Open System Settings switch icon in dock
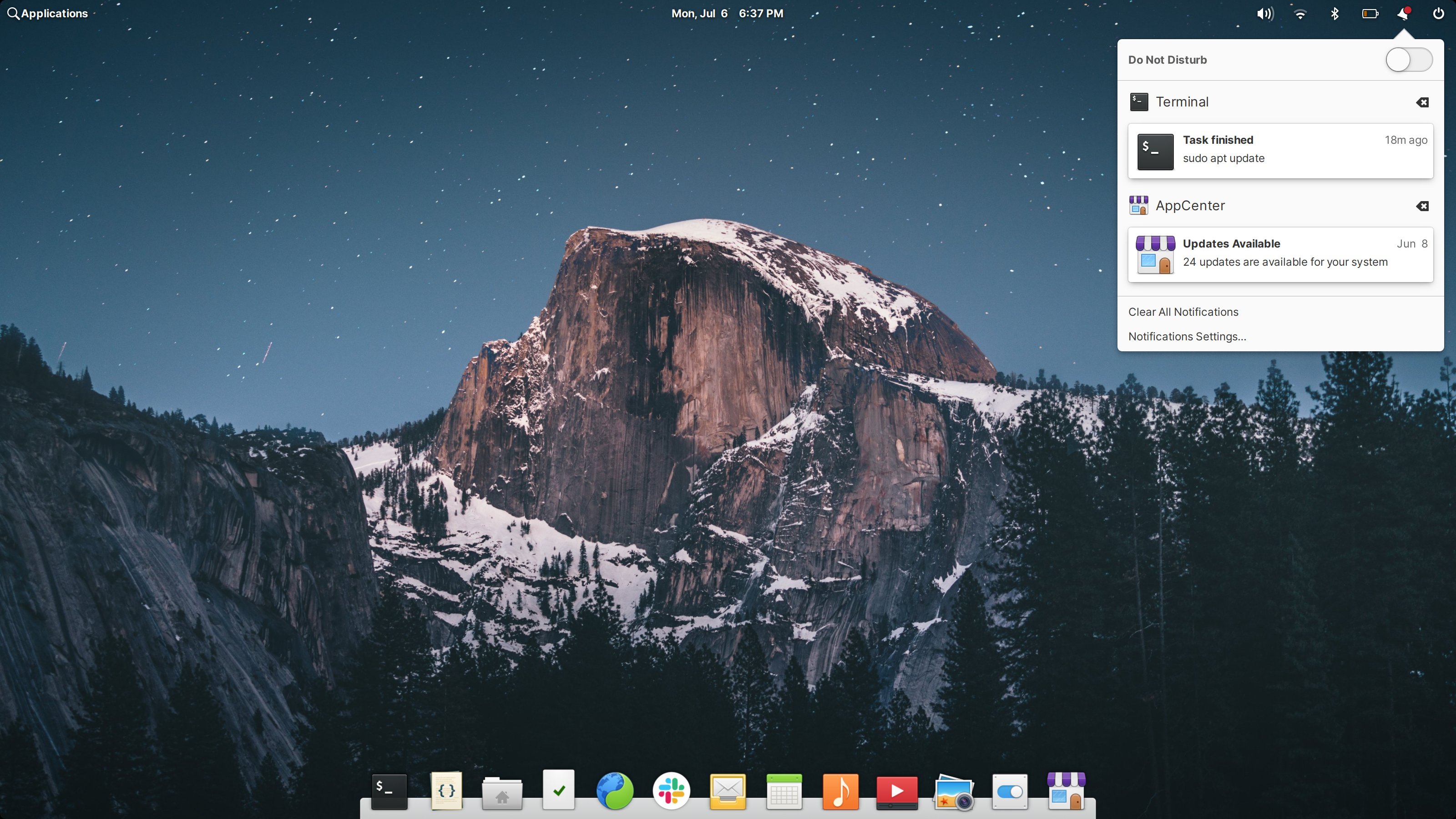This screenshot has height=819, width=1456. point(1010,791)
